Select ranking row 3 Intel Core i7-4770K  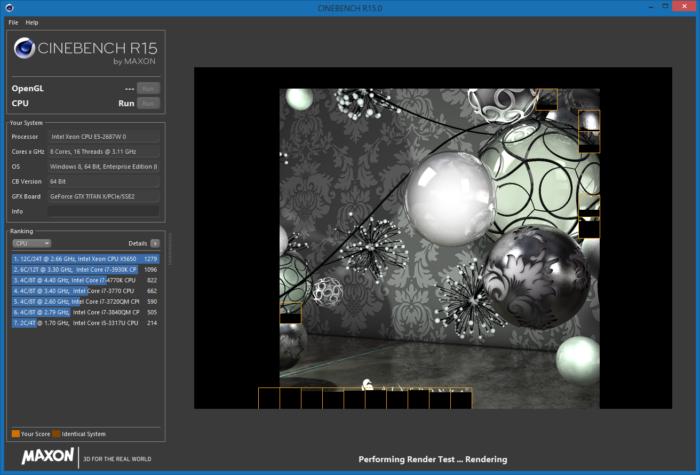85,280
